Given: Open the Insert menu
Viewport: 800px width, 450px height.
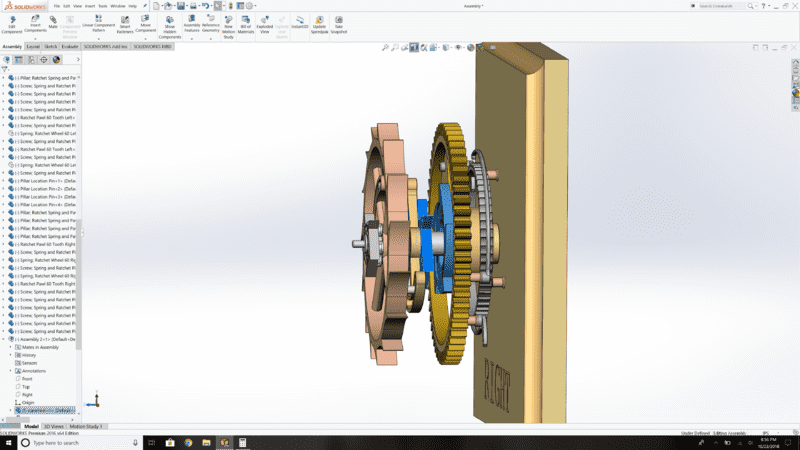Looking at the screenshot, I should tap(89, 5).
